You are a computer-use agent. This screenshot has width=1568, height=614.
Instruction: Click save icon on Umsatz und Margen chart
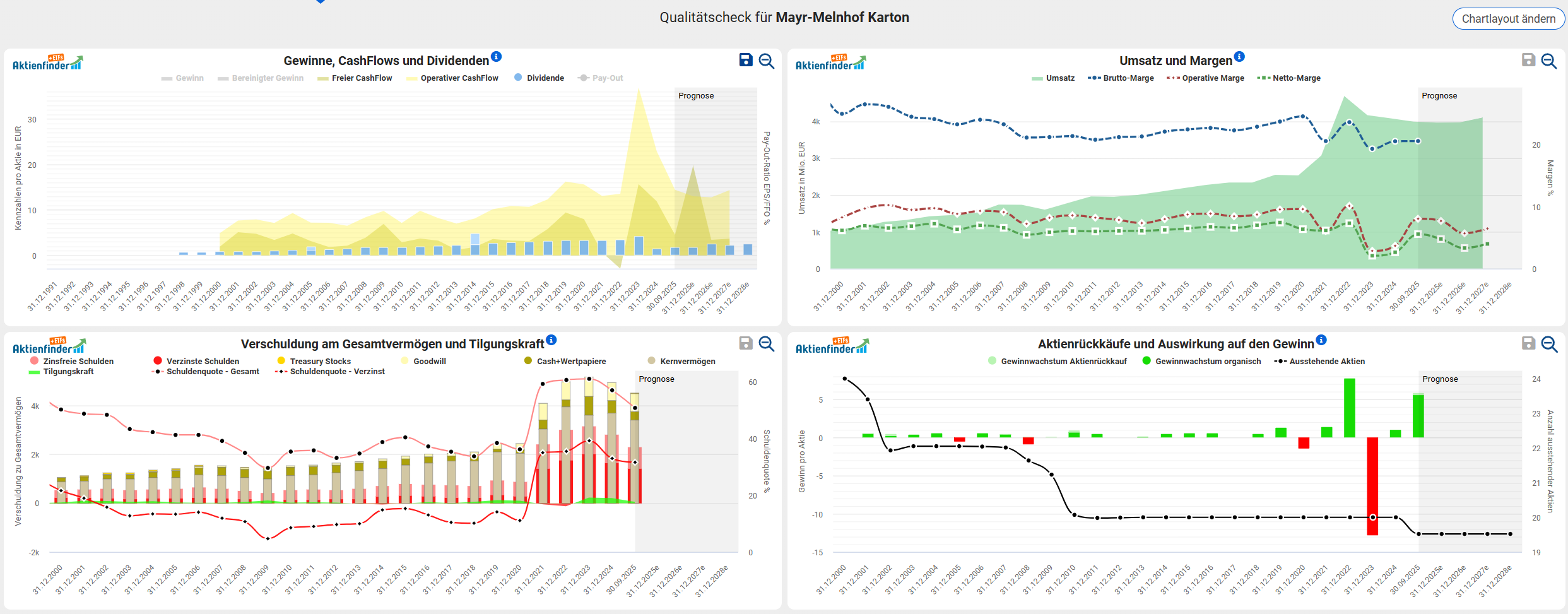(x=1528, y=60)
